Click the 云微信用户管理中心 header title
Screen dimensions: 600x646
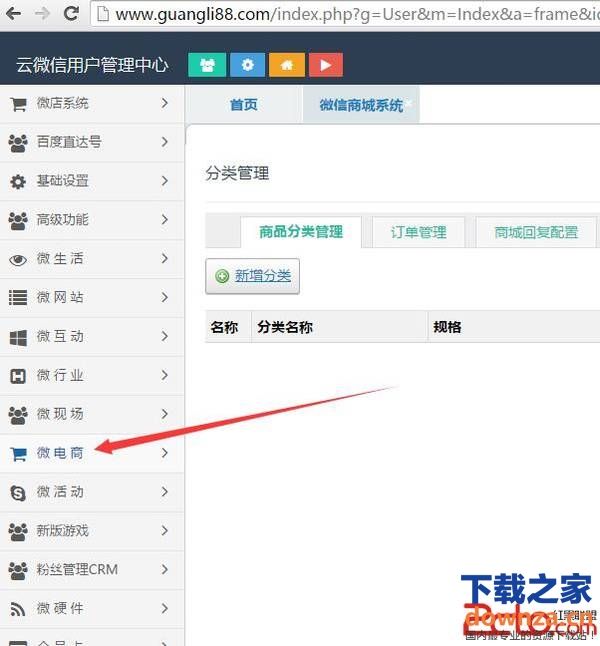pos(92,65)
